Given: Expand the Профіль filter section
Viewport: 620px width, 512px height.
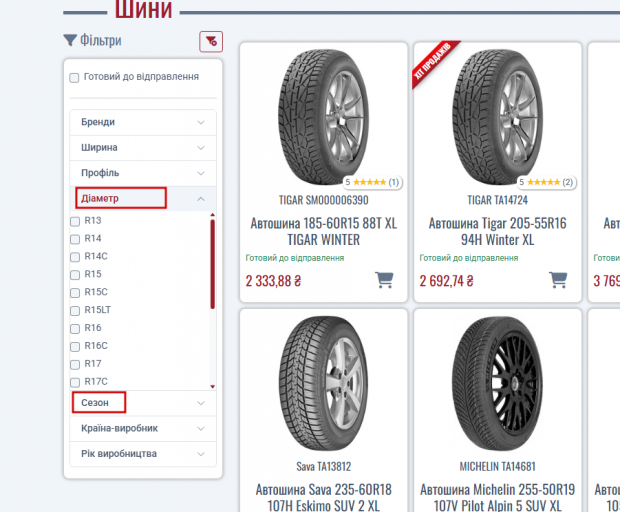Looking at the screenshot, I should pyautogui.click(x=143, y=173).
